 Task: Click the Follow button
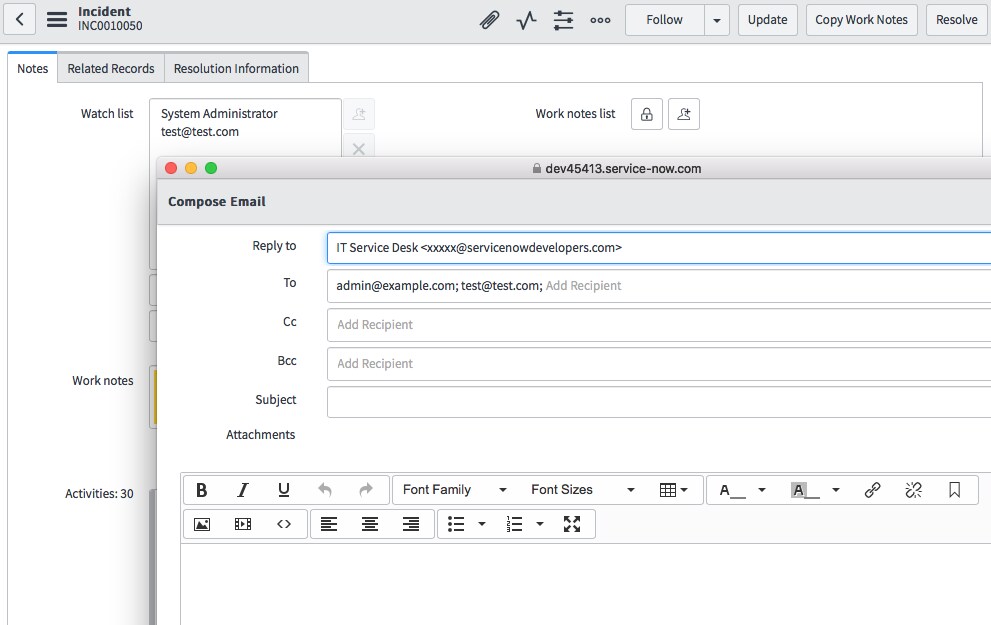(664, 20)
